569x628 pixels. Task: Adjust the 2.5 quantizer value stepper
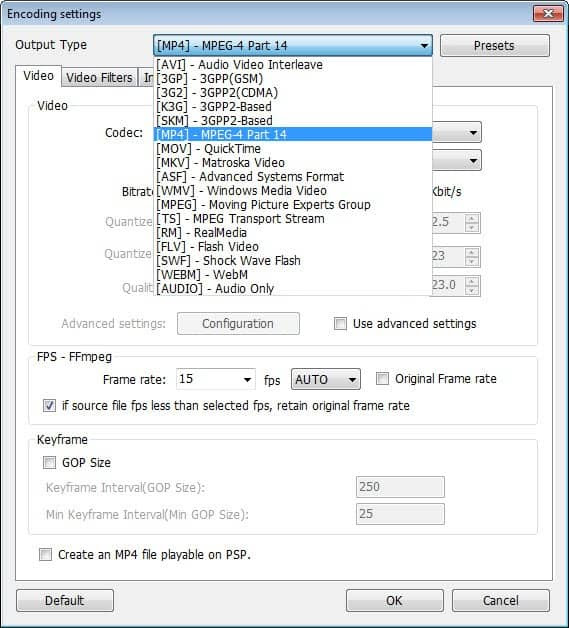click(x=472, y=223)
